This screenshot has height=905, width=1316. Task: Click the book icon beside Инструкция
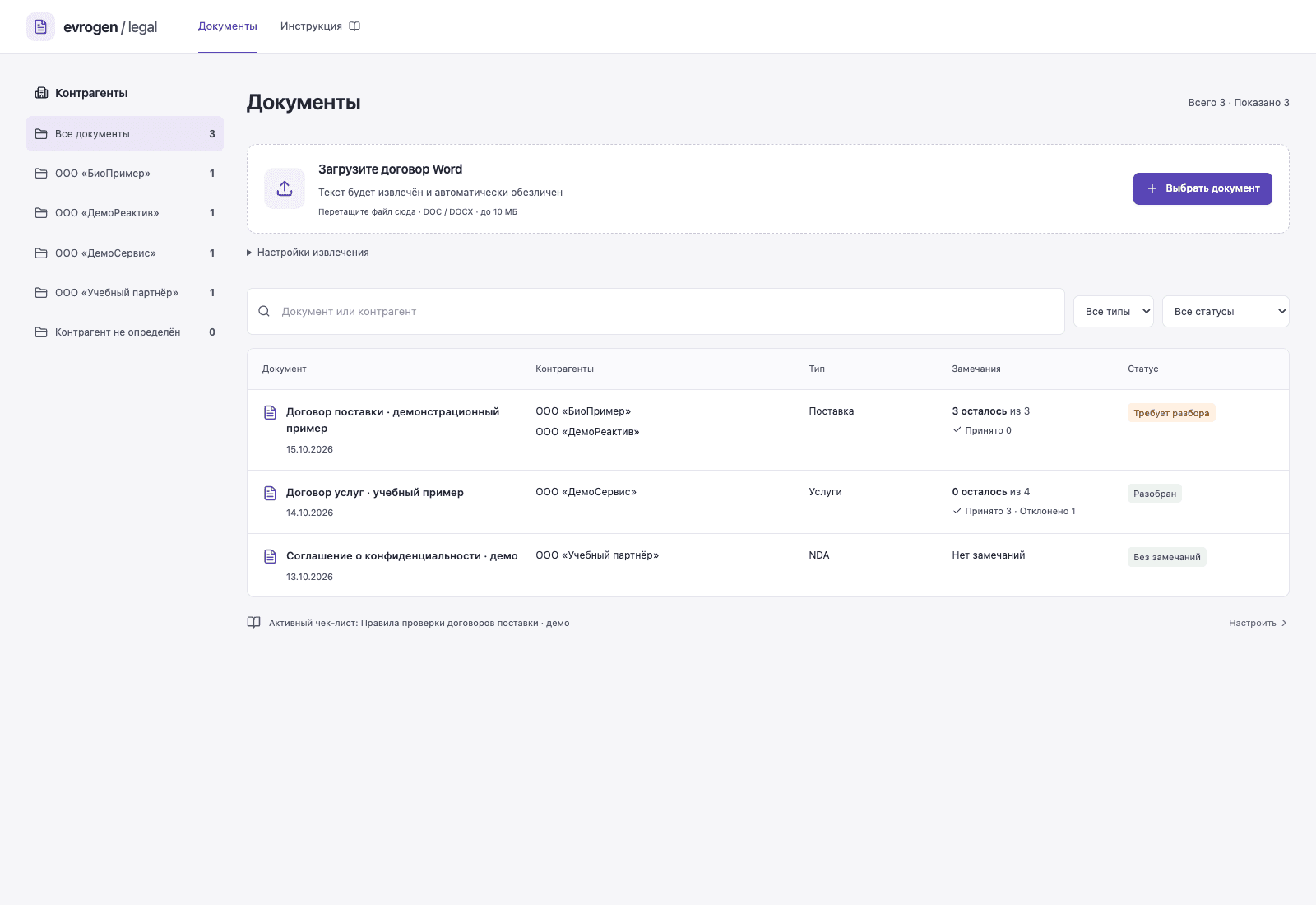(x=354, y=26)
